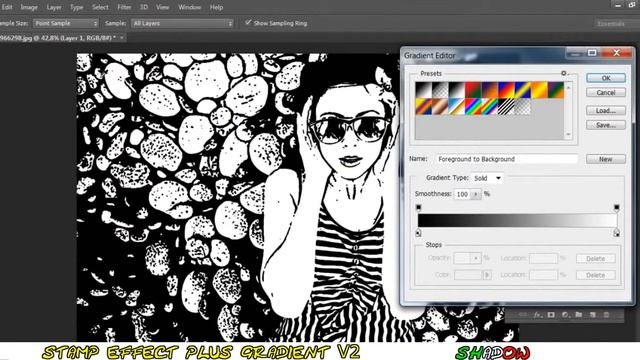Screen dimensions: 640x360
Task: Click the Save... button
Action: [606, 125]
